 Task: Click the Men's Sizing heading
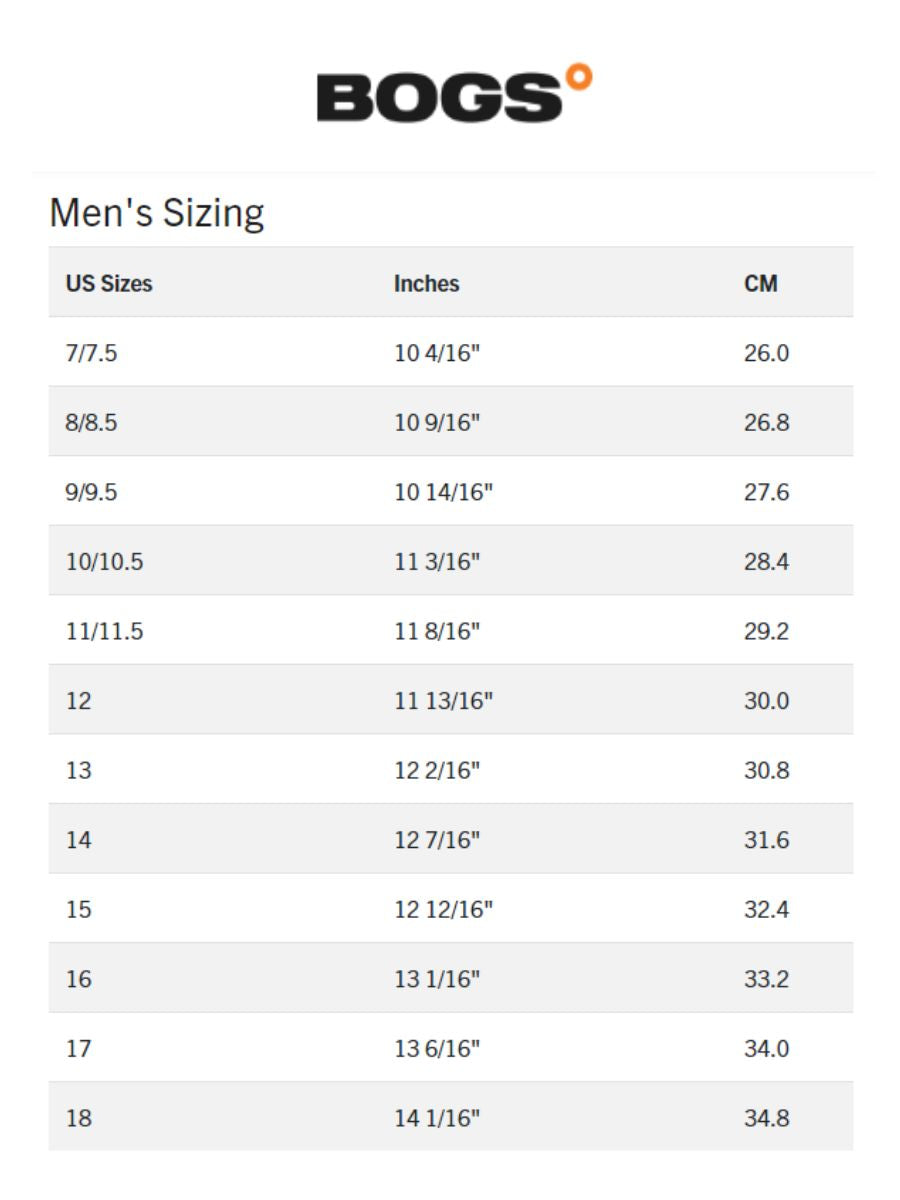pos(157,213)
